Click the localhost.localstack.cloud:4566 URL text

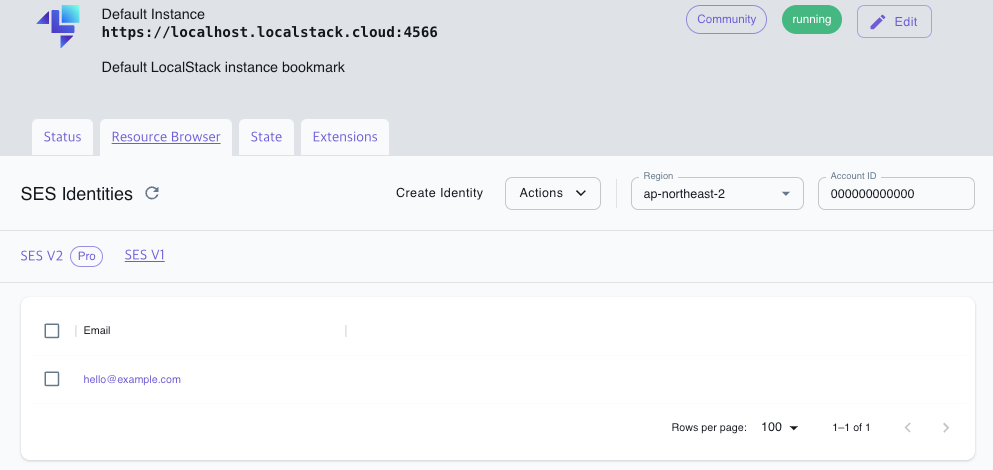point(270,32)
